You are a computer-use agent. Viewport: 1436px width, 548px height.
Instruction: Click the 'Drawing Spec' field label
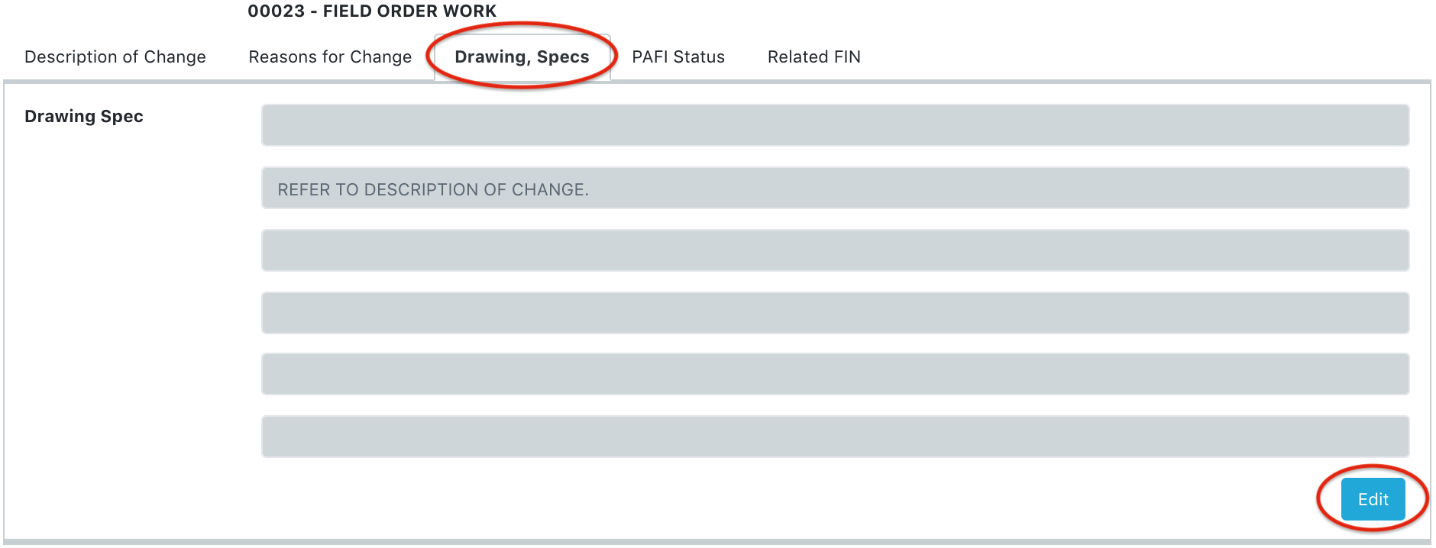tap(84, 117)
